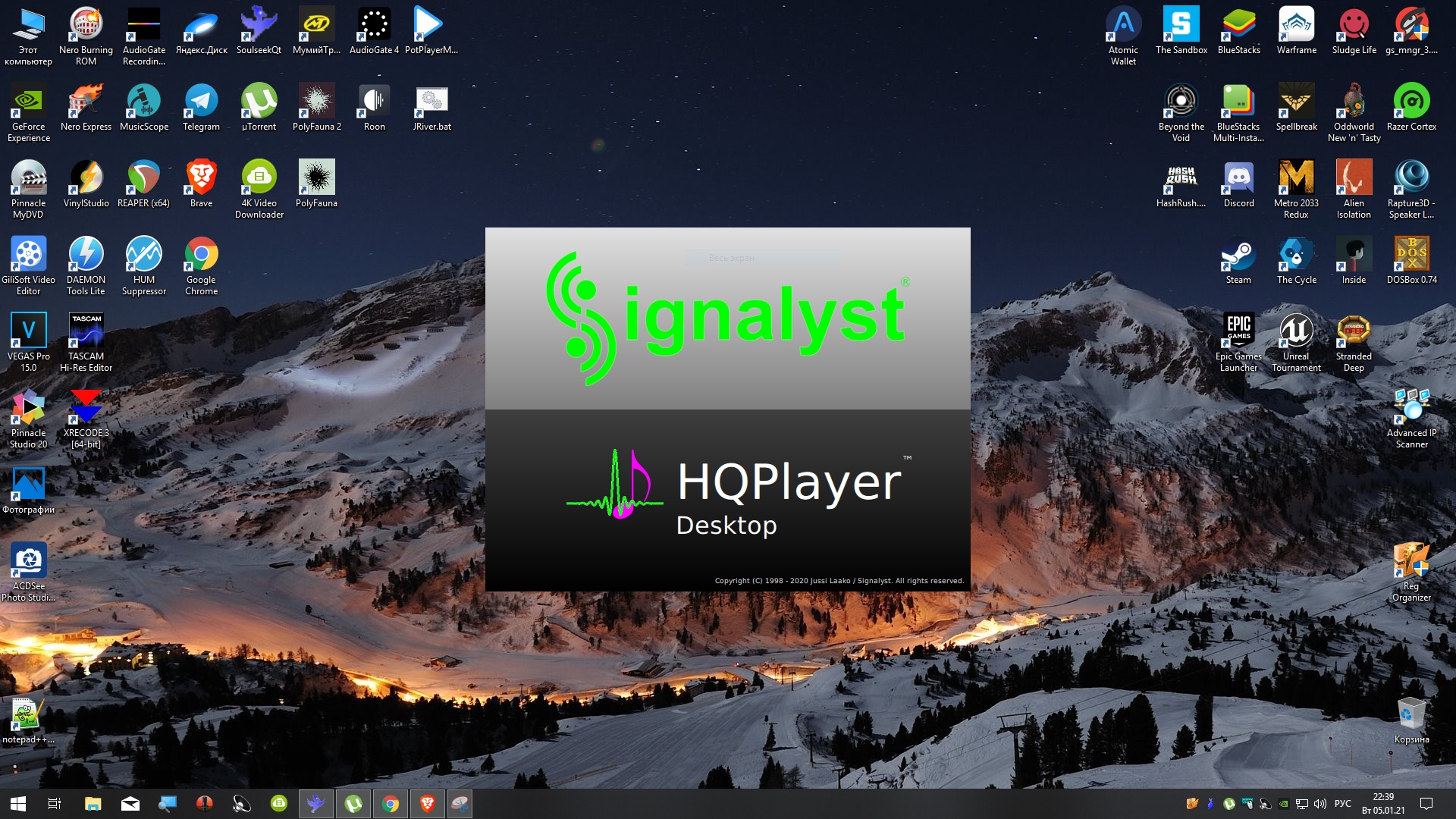
Task: Select the notepad++ desktop icon
Action: tap(28, 720)
